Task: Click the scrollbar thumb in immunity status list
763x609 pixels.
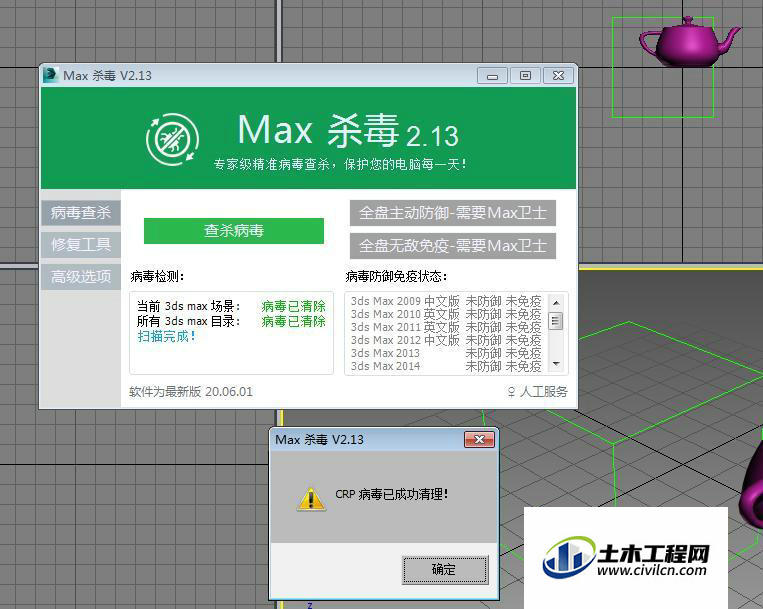Action: (556, 321)
